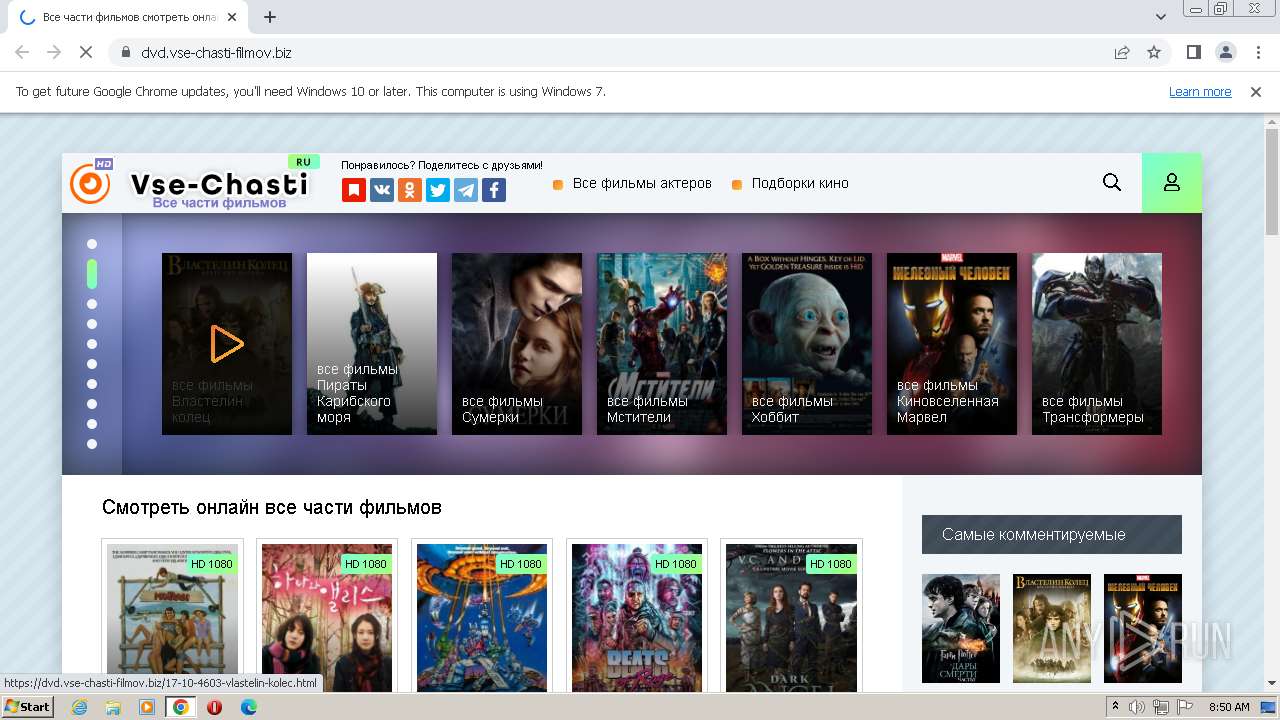This screenshot has height=720, width=1280.
Task: Open File Explorer from taskbar
Action: click(x=113, y=707)
